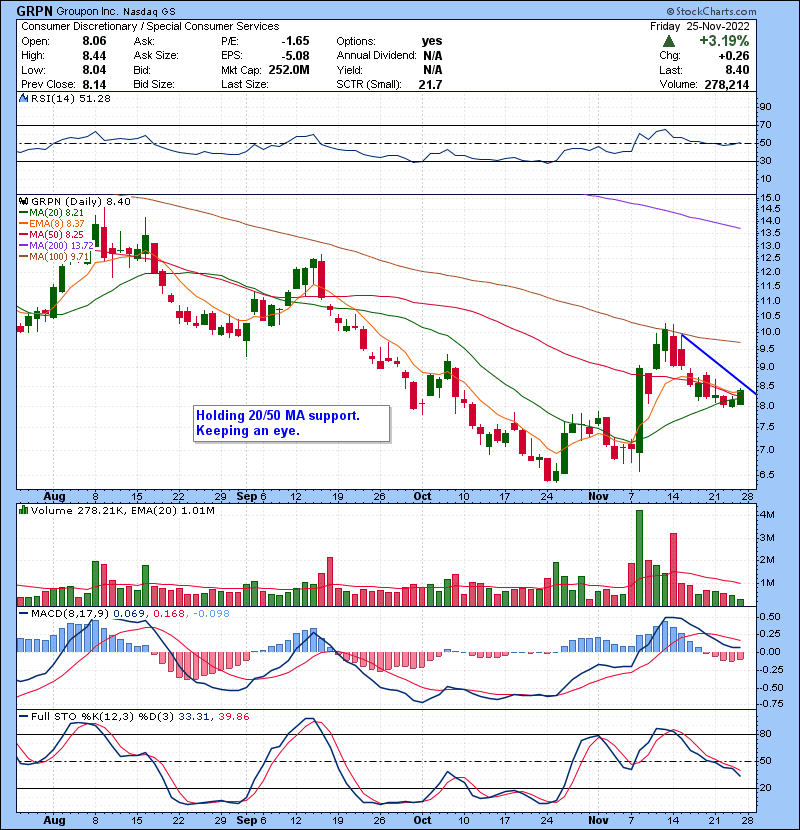Click the +3.19% percent change value
Image resolution: width=800 pixels, height=830 pixels.
tap(724, 41)
